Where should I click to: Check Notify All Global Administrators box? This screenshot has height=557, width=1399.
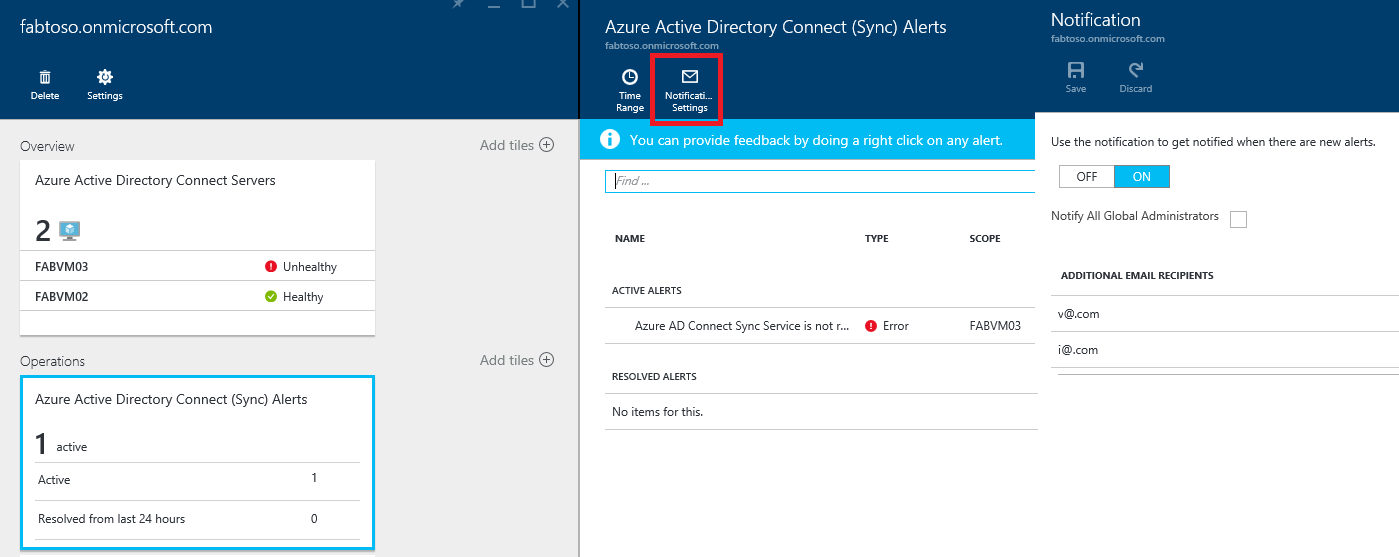[x=1238, y=219]
